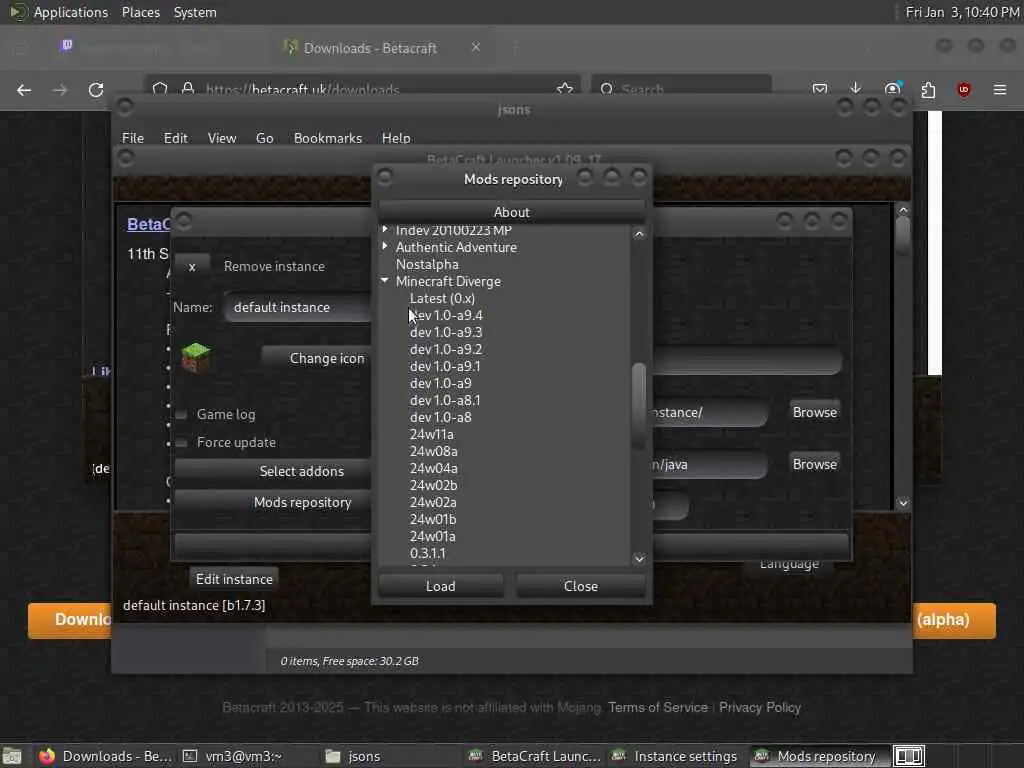Viewport: 1024px width, 768px height.
Task: Open the File menu in jsons window
Action: coord(133,138)
